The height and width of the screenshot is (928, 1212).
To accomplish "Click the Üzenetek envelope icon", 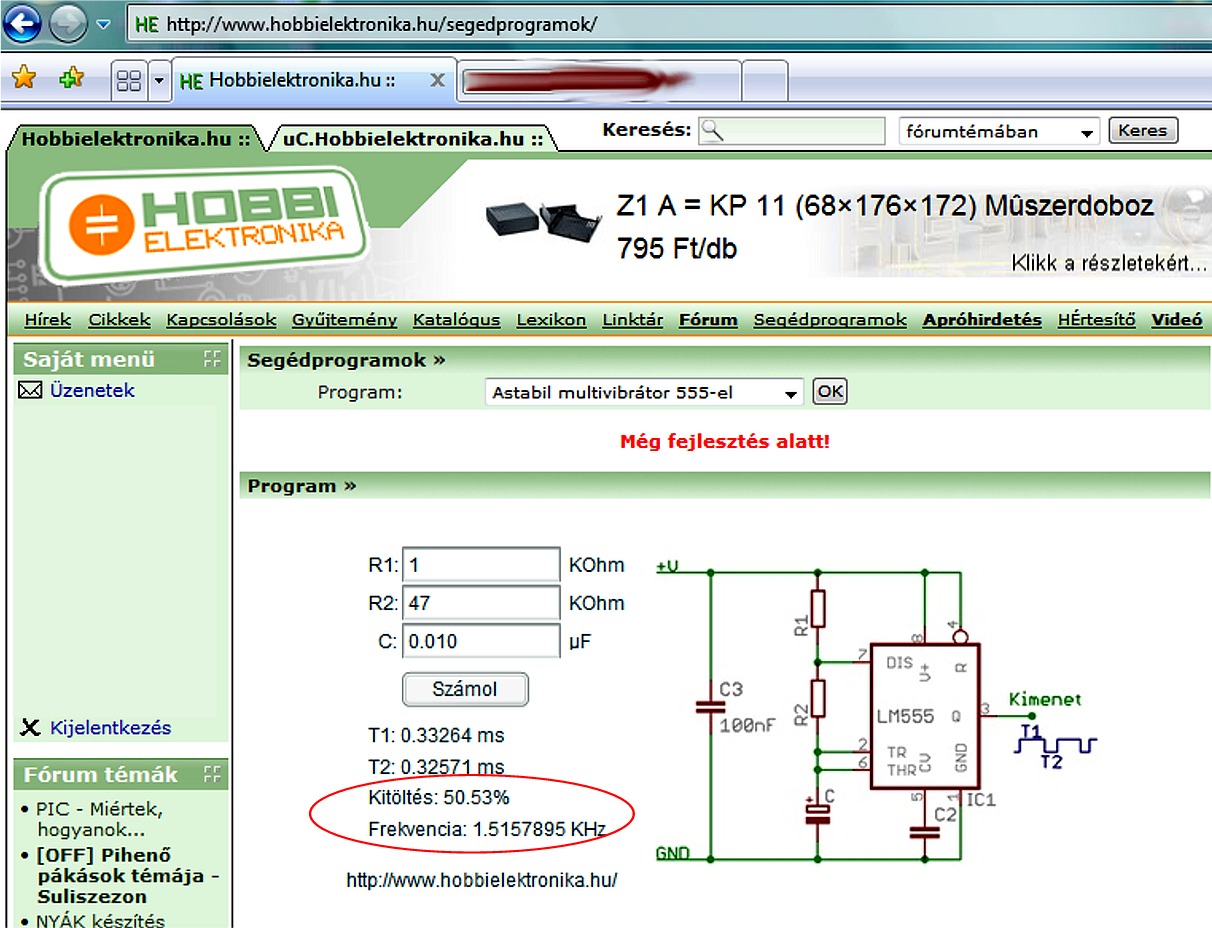I will coord(30,391).
